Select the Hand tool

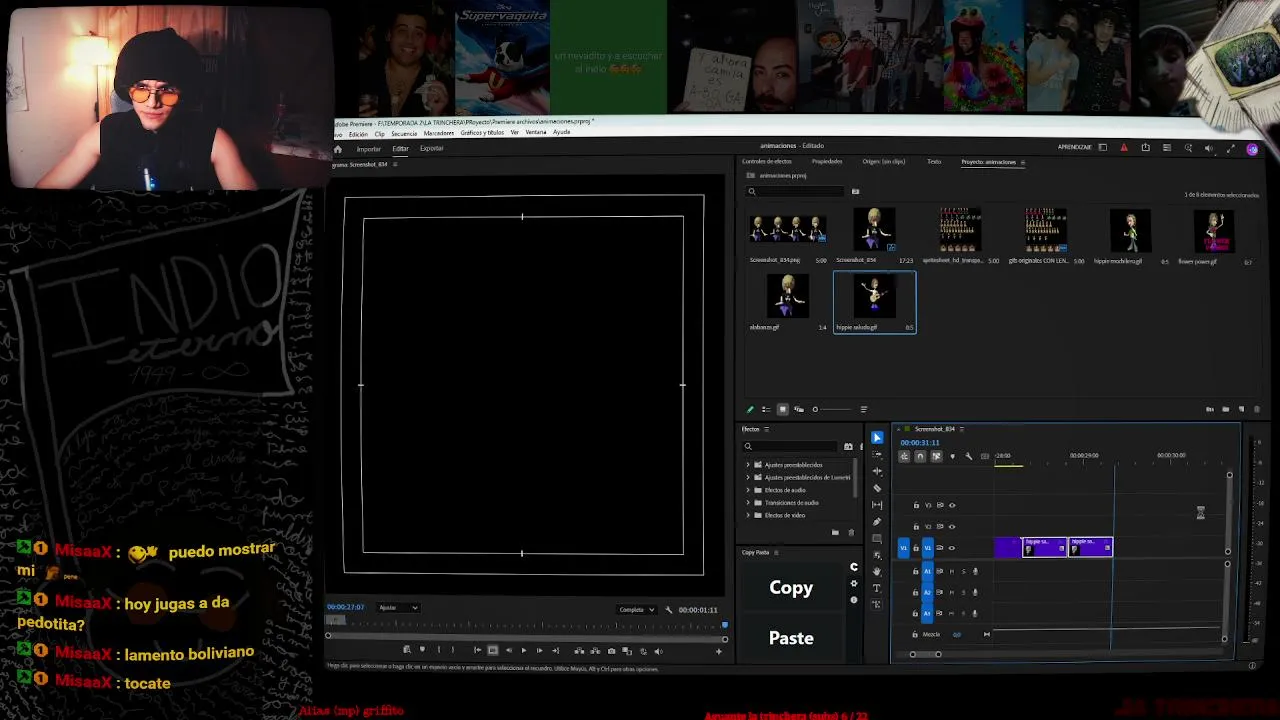(x=877, y=571)
